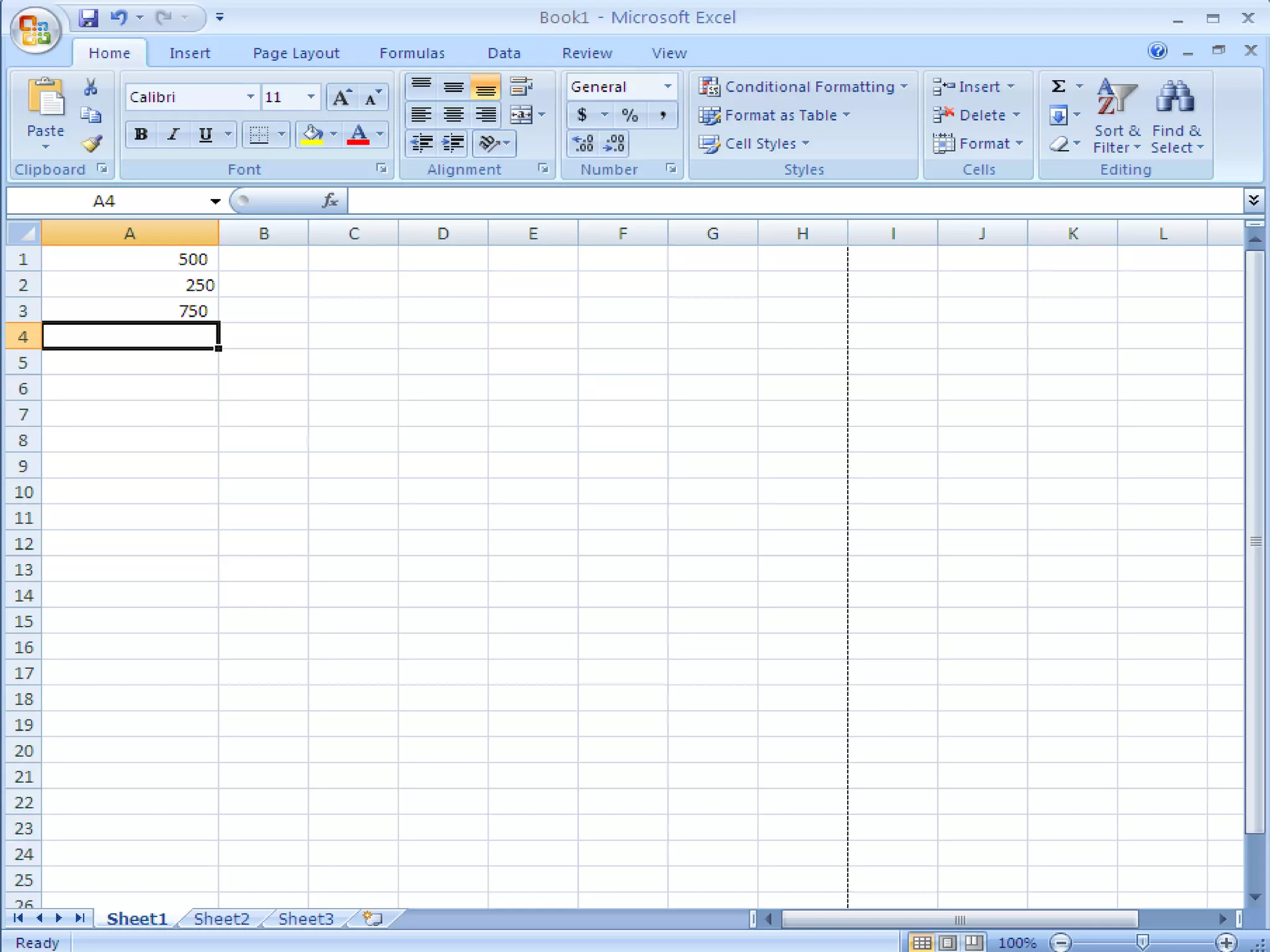Click the Insert Worksheet tab icon
The width and height of the screenshot is (1270, 952).
point(373,918)
